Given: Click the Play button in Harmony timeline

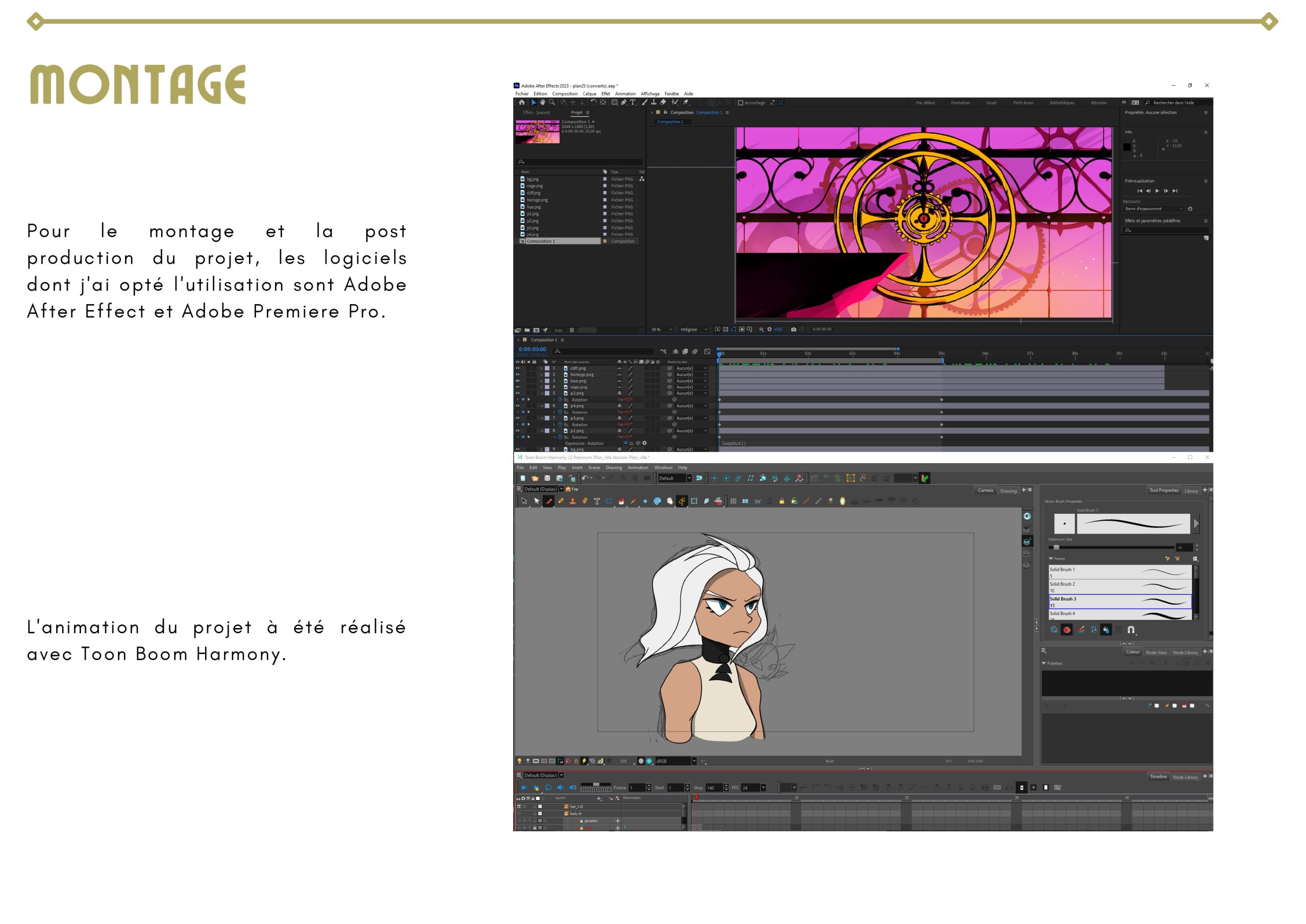Looking at the screenshot, I should tap(524, 787).
